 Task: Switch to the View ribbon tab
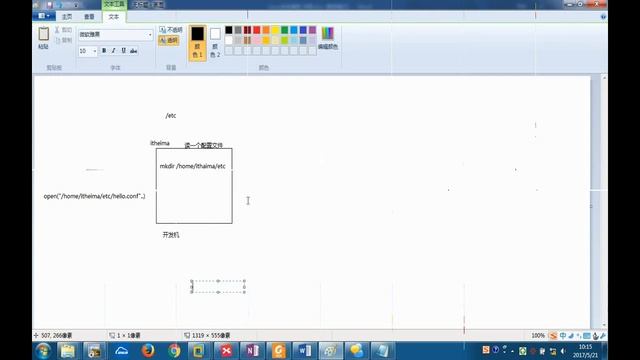(x=89, y=16)
